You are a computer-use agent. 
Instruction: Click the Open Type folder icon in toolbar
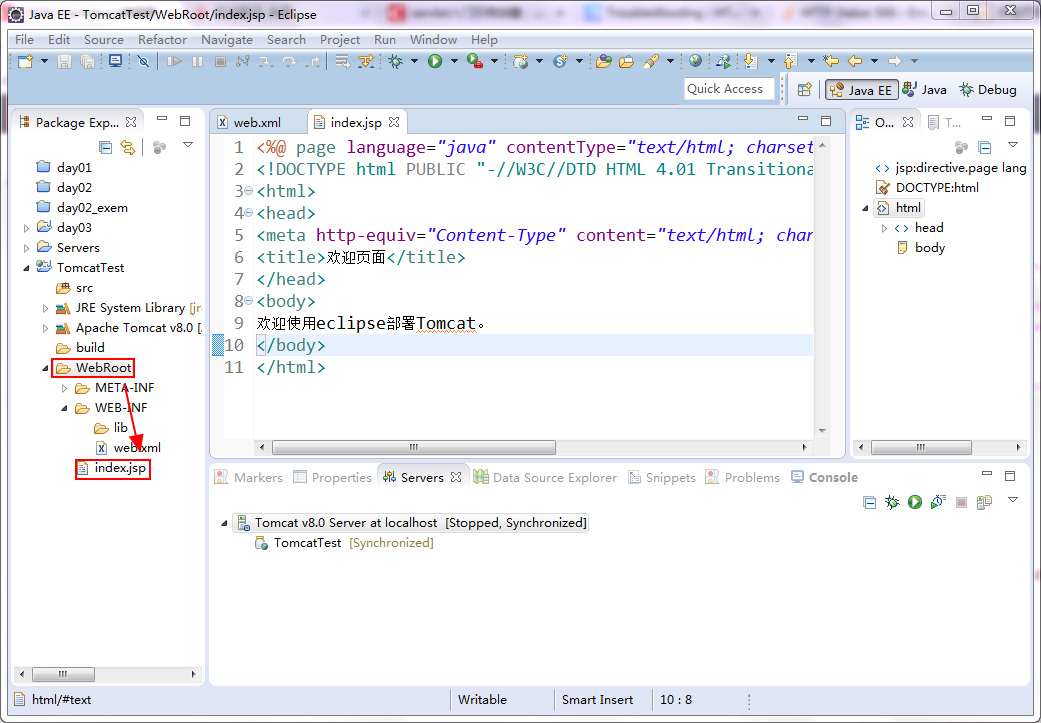tap(603, 62)
